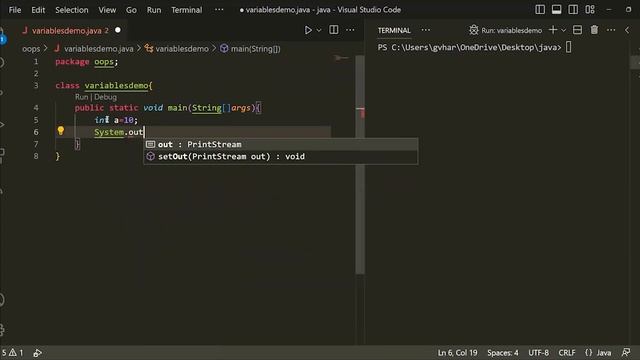Open Terminal menu

tap(187, 10)
